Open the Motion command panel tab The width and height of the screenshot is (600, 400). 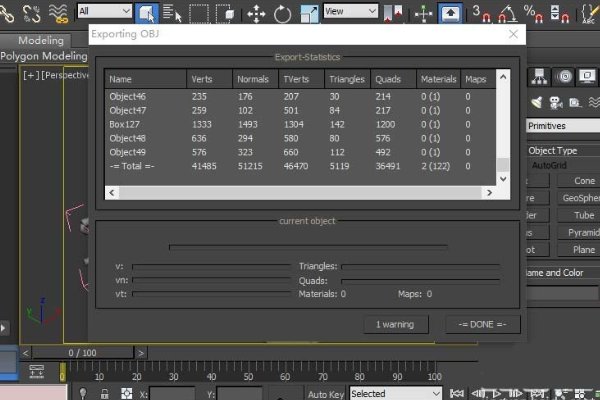(565, 77)
